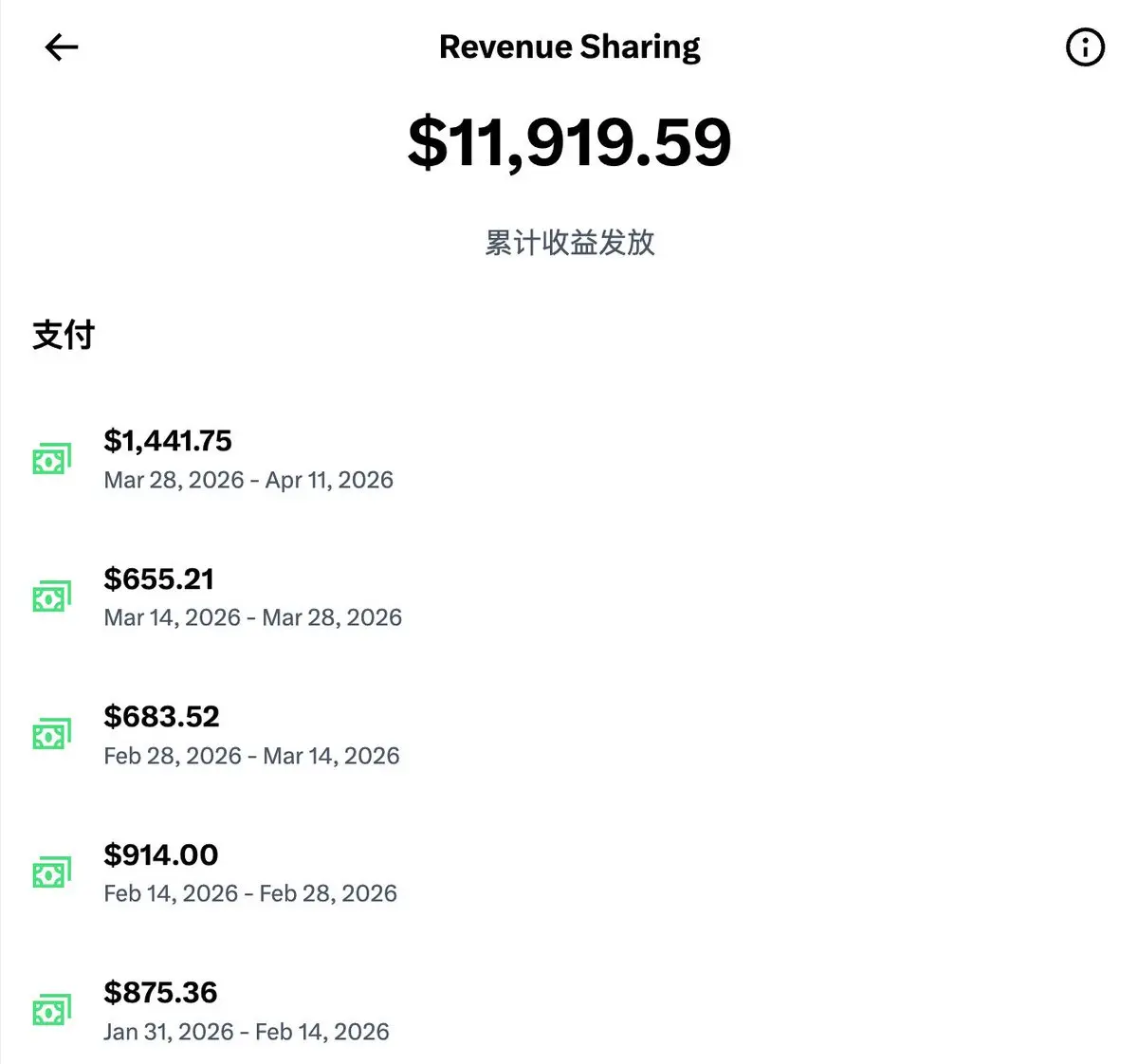The image size is (1138, 1064).
Task: Click the 支付 section heading
Action: coord(64,335)
